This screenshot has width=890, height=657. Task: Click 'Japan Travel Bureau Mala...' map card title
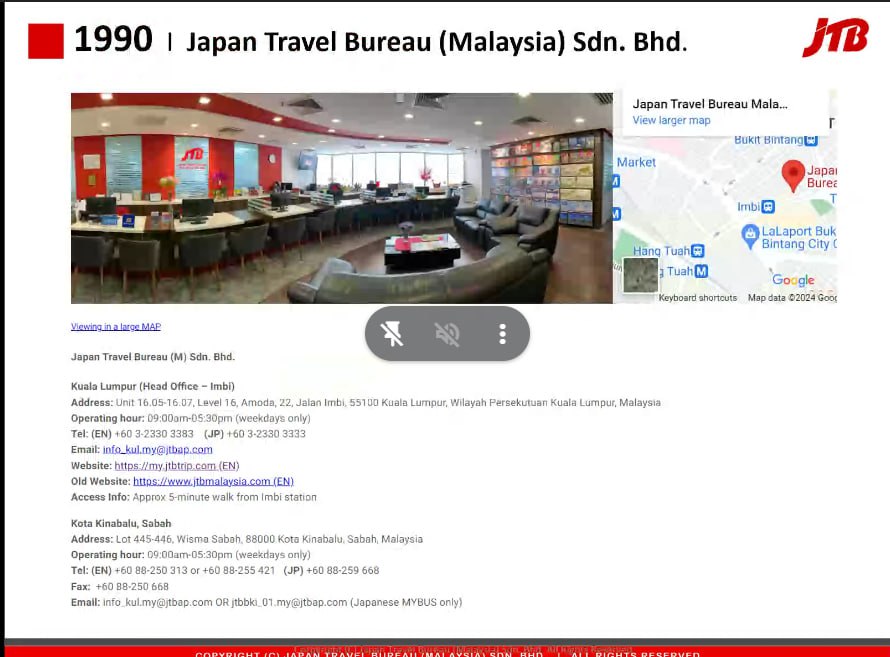pos(710,104)
